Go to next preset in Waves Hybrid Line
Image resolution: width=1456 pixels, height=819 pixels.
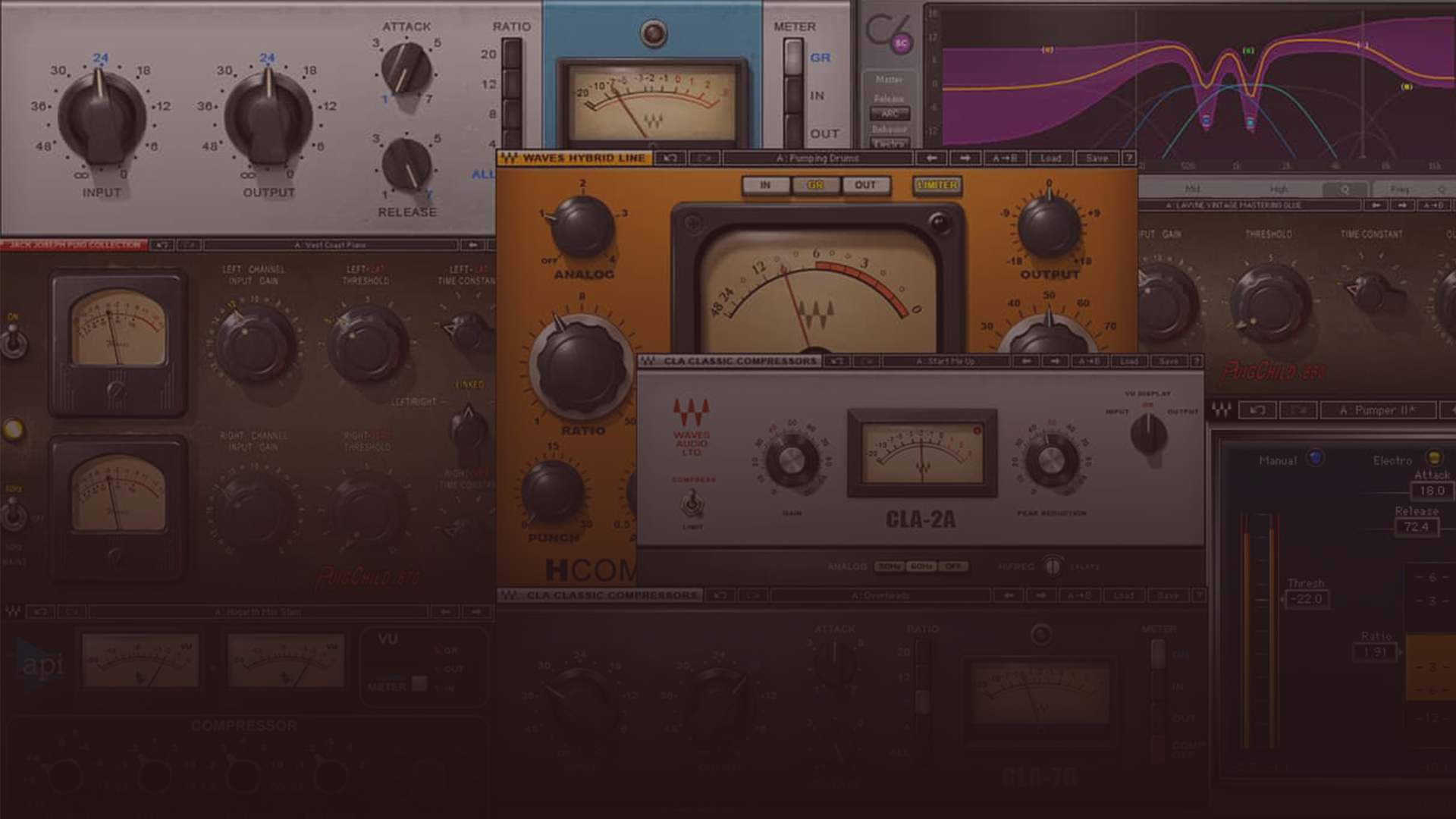click(965, 158)
